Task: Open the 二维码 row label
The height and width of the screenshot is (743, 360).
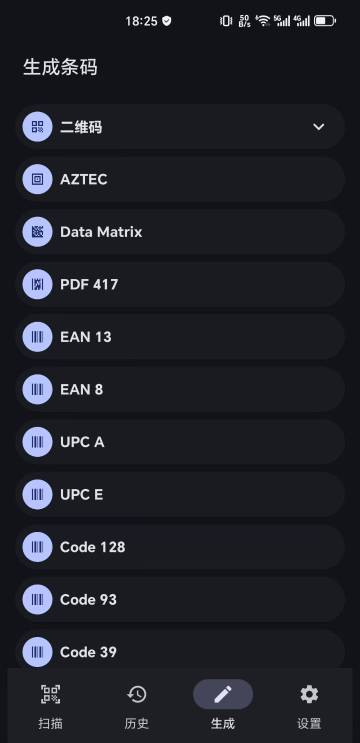Action: [x=81, y=127]
